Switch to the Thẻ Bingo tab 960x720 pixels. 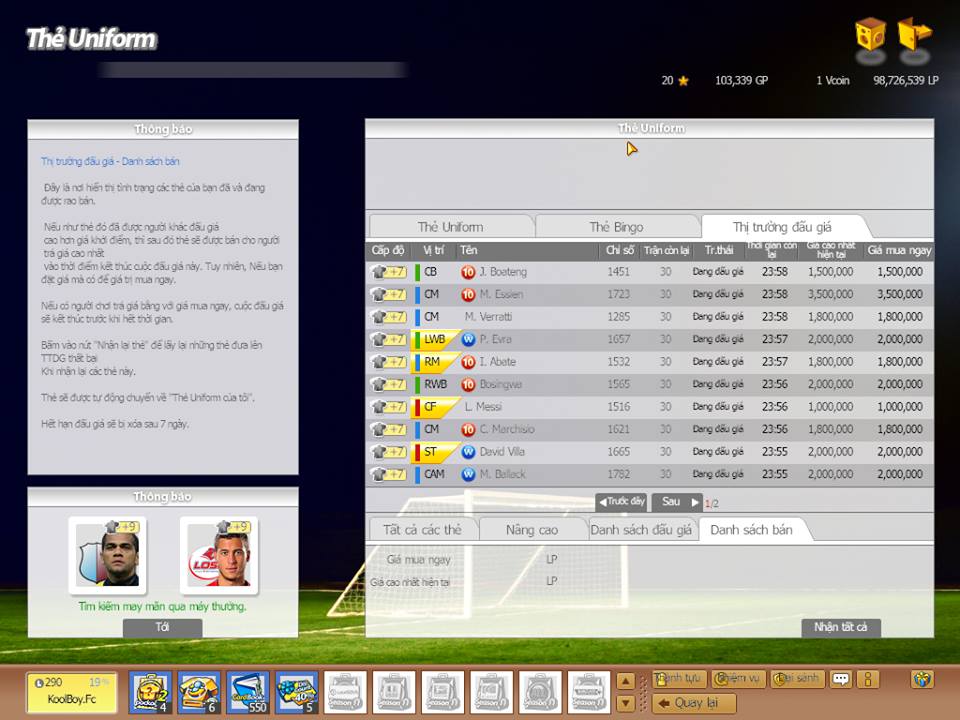coord(618,227)
